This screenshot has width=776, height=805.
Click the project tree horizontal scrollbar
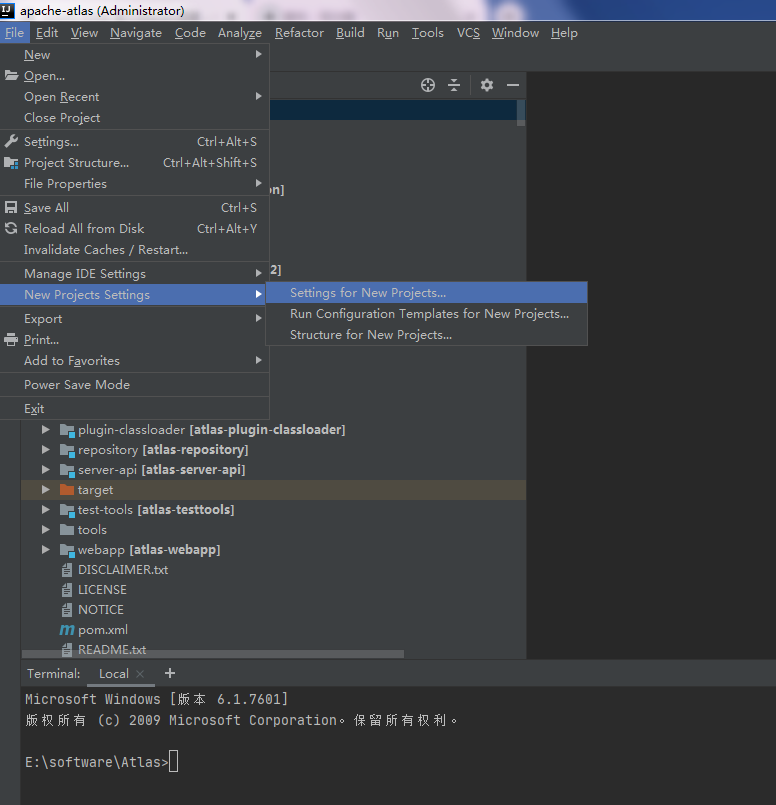(212, 654)
